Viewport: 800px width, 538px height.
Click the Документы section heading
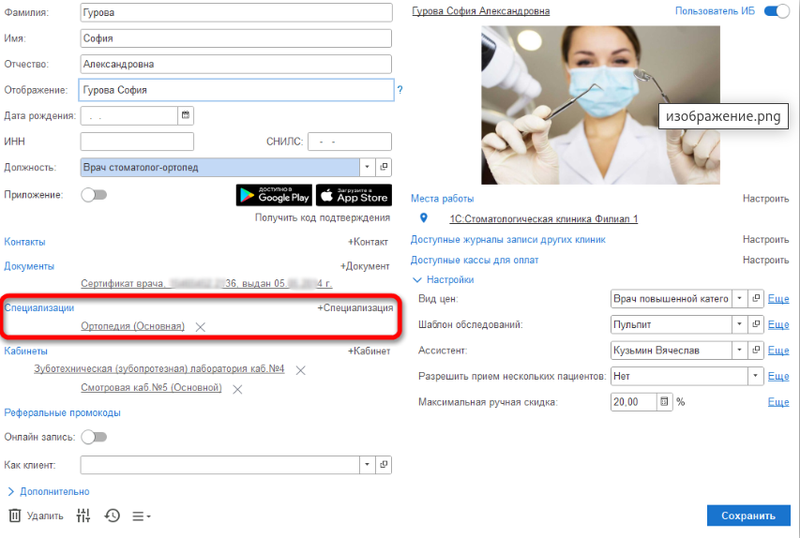click(29, 266)
